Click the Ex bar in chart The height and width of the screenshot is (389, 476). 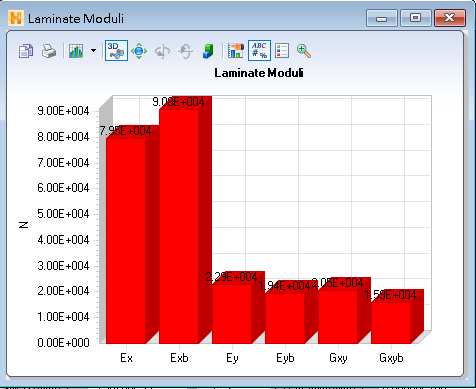[x=126, y=240]
